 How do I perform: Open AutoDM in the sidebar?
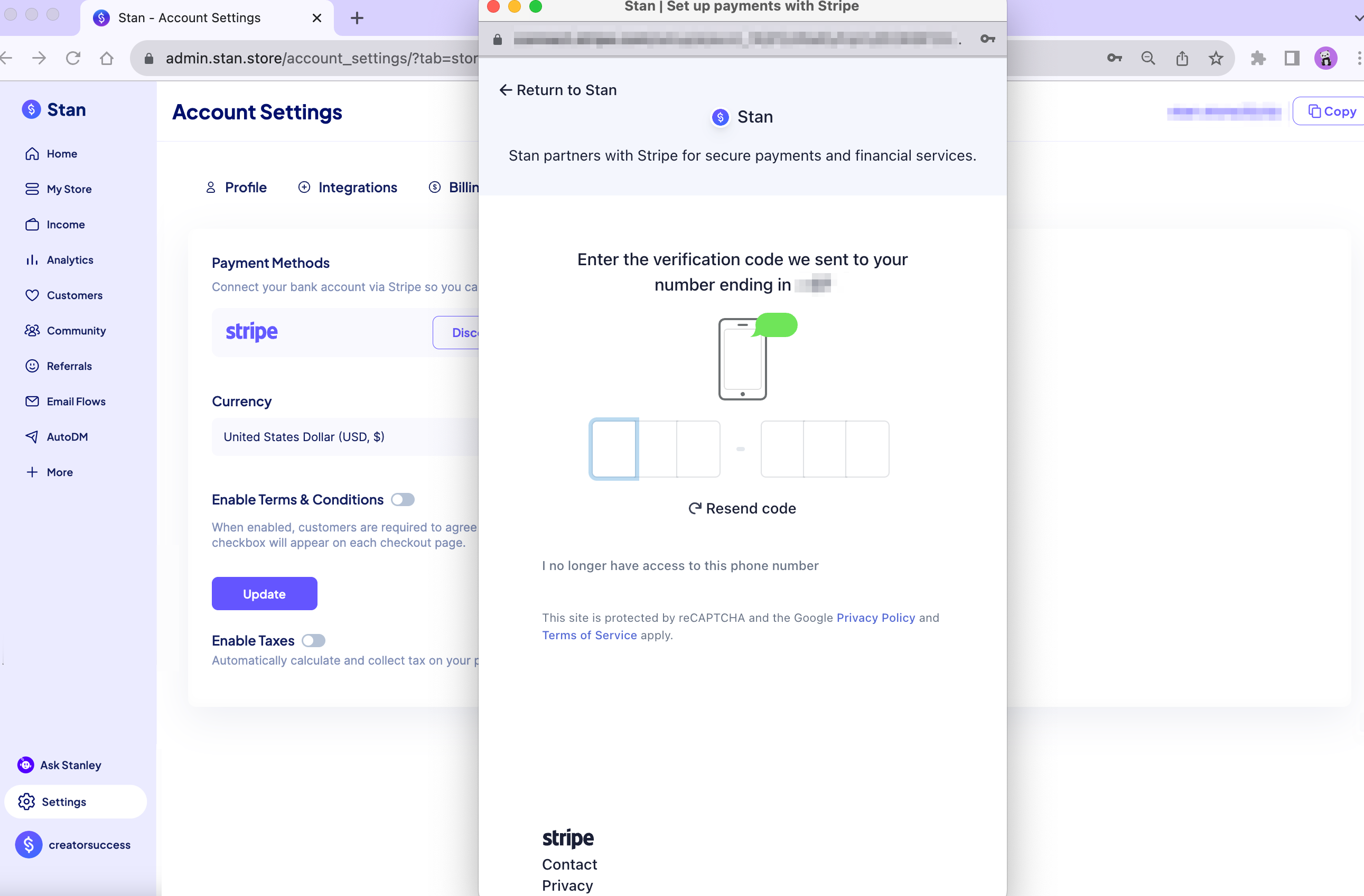56,437
